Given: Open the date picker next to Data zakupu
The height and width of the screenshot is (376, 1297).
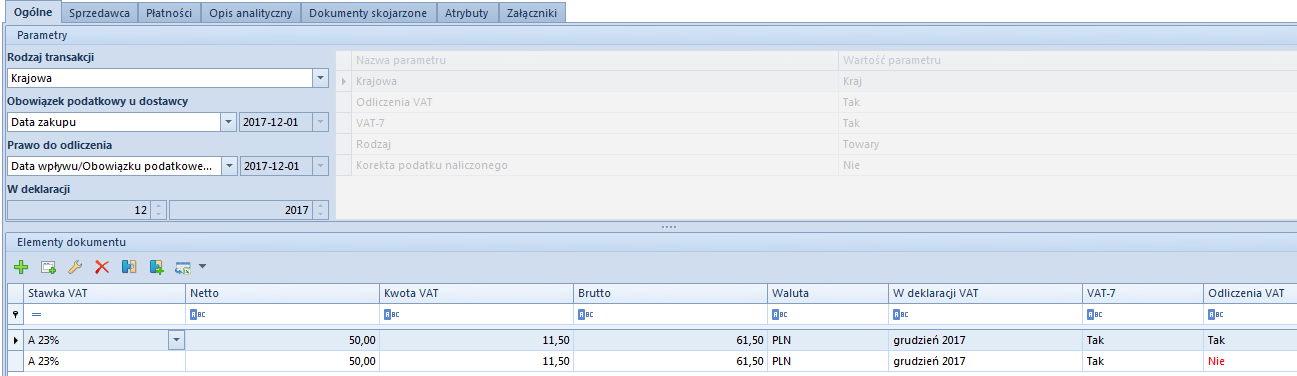Looking at the screenshot, I should click(320, 122).
